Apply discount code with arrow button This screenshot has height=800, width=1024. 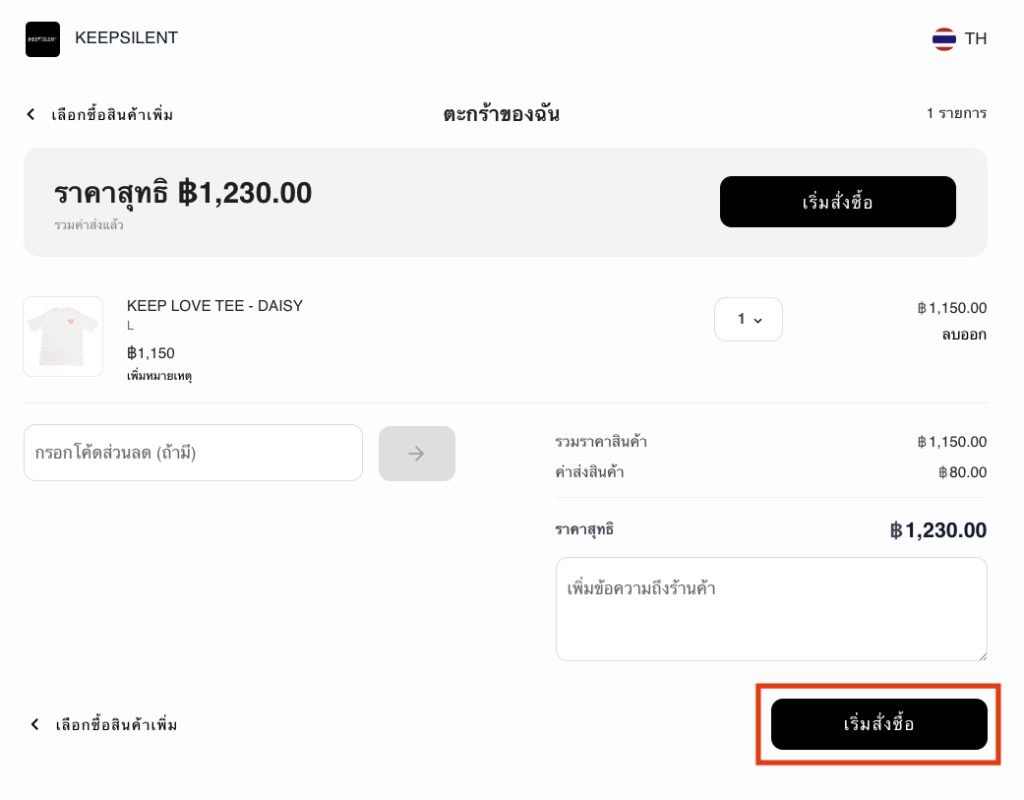416,453
